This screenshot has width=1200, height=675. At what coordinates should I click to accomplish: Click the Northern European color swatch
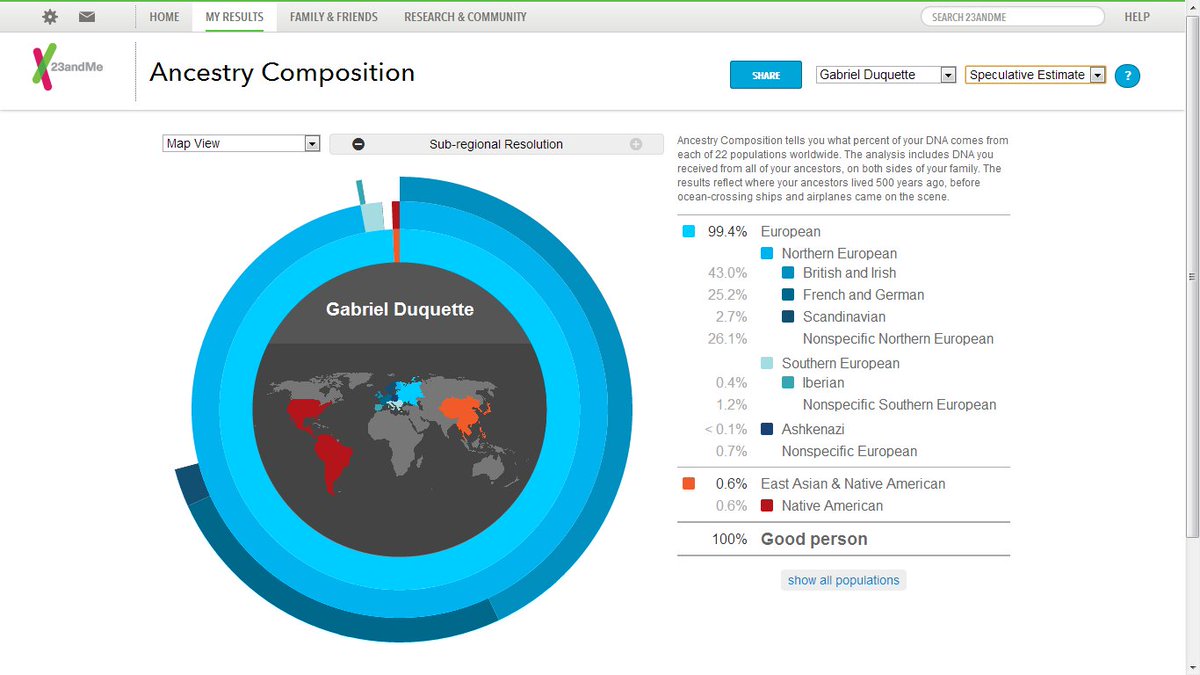[x=768, y=254]
